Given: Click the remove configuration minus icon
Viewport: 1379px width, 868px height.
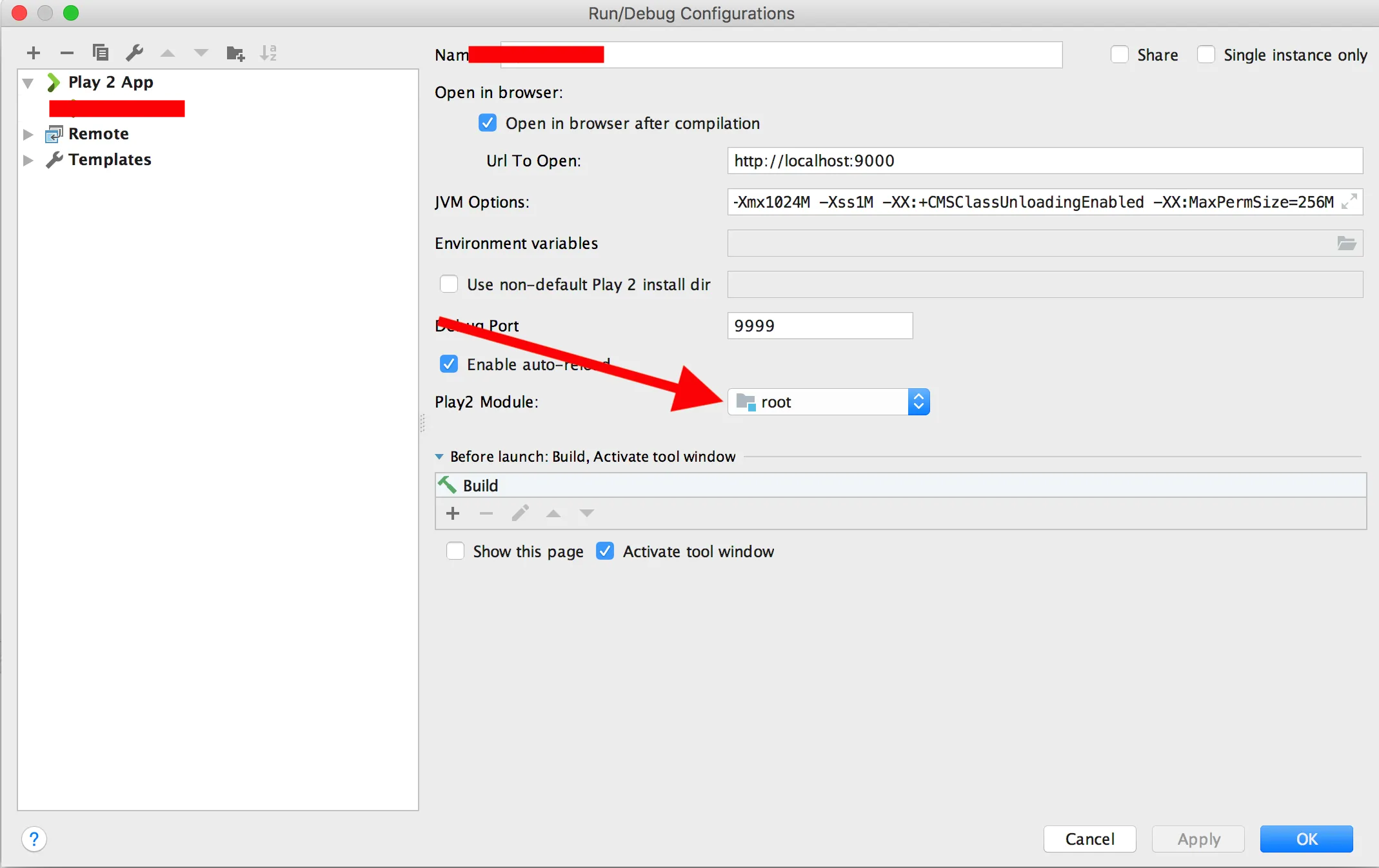Looking at the screenshot, I should tap(66, 53).
